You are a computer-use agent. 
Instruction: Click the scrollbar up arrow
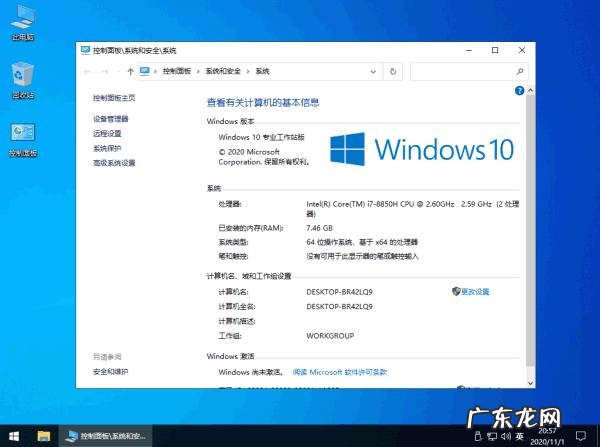[x=530, y=91]
